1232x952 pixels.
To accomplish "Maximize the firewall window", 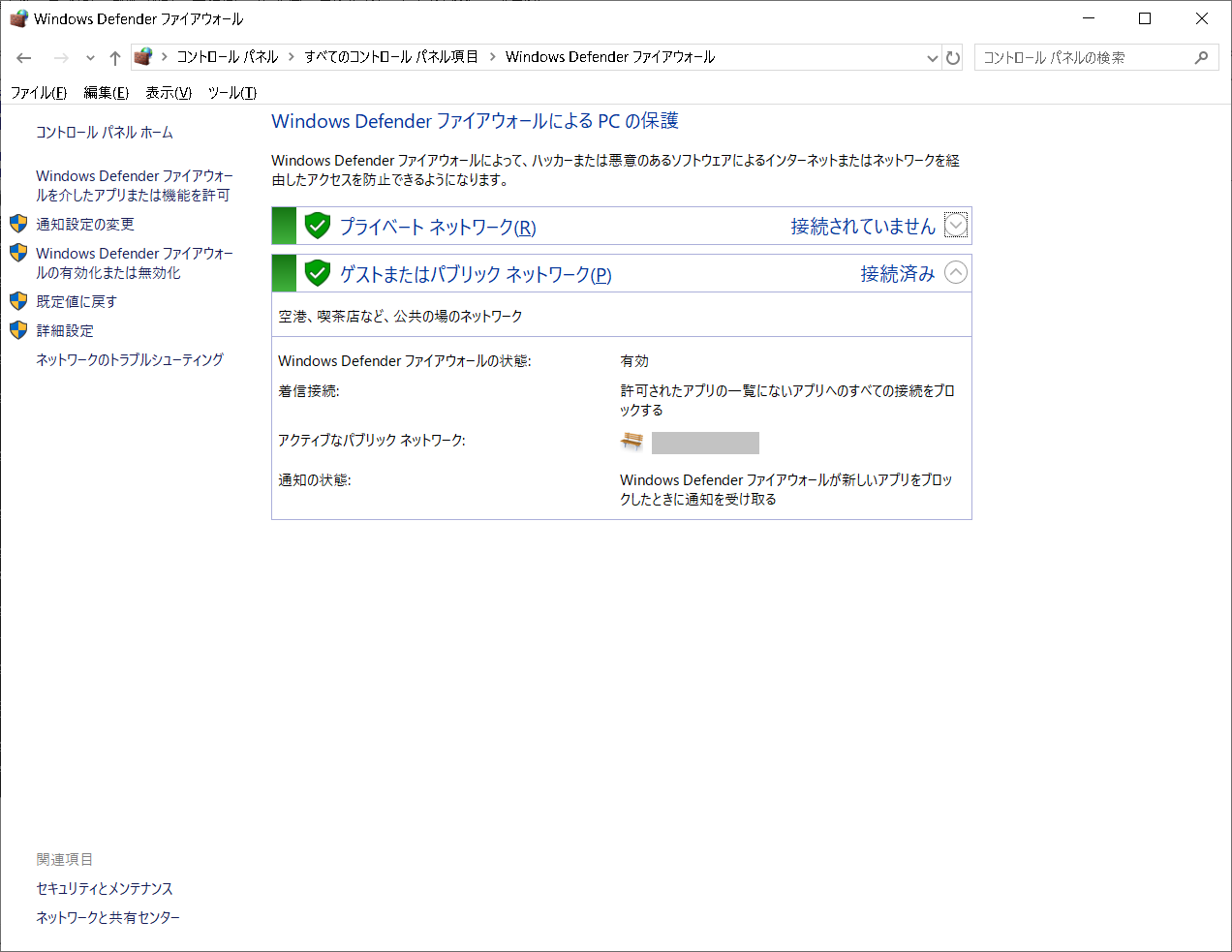I will tap(1145, 18).
